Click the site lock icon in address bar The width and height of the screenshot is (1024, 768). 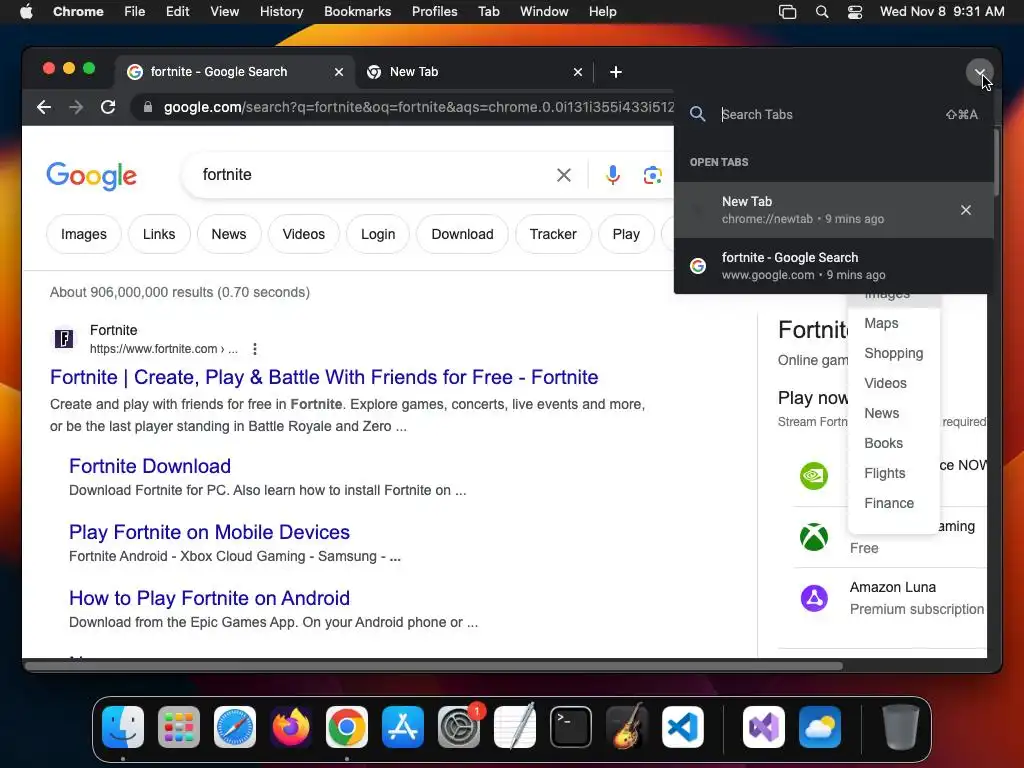tap(148, 107)
